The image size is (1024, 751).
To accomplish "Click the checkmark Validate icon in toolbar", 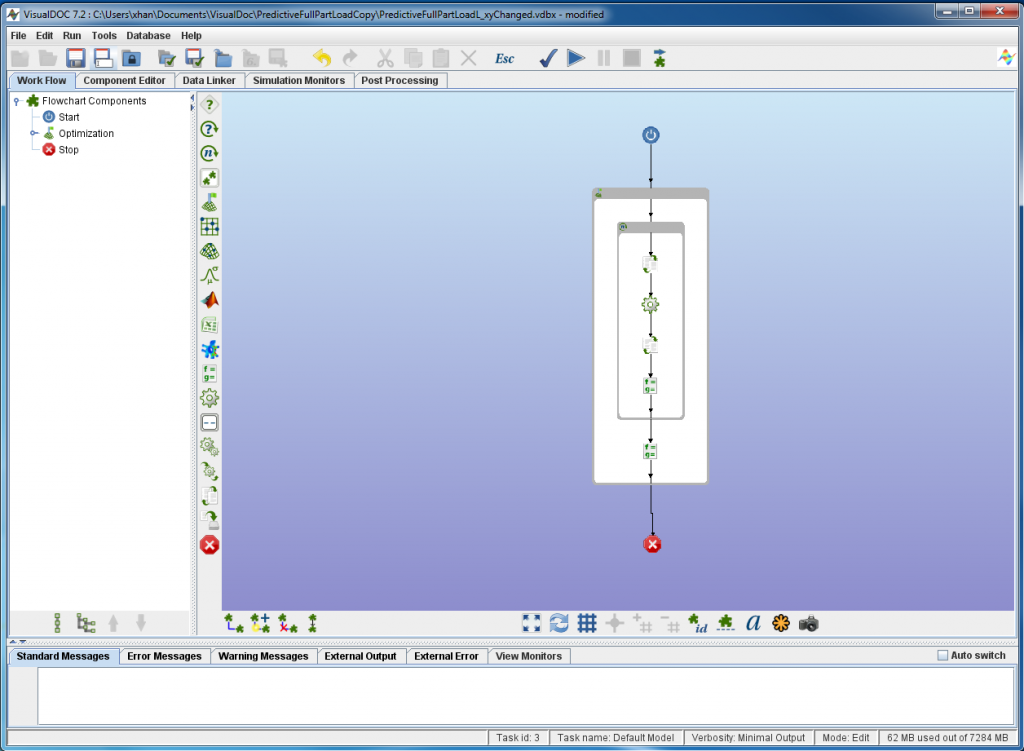I will click(x=549, y=58).
